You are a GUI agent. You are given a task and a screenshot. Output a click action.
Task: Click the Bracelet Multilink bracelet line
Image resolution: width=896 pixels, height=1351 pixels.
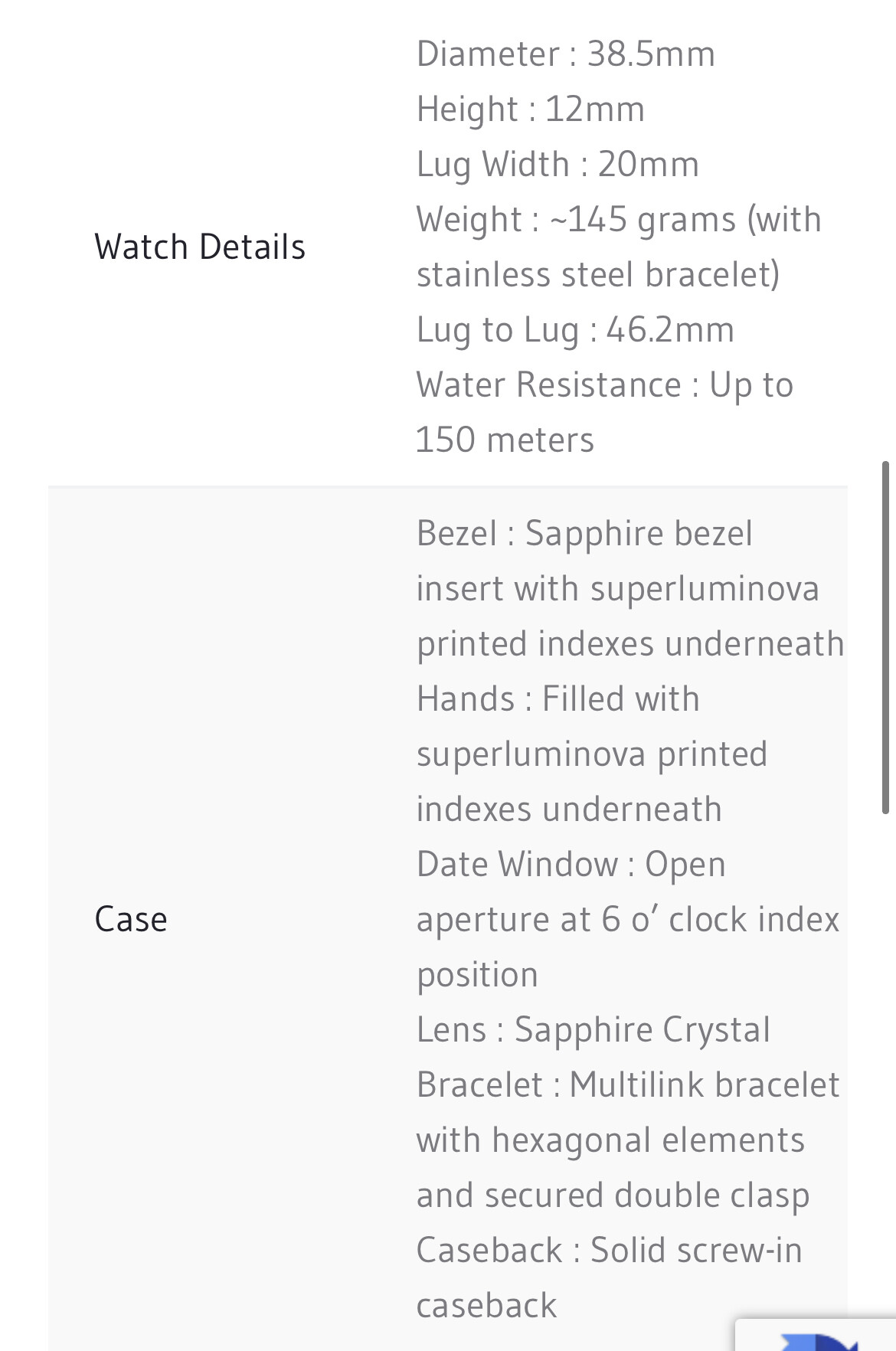pos(628,1084)
